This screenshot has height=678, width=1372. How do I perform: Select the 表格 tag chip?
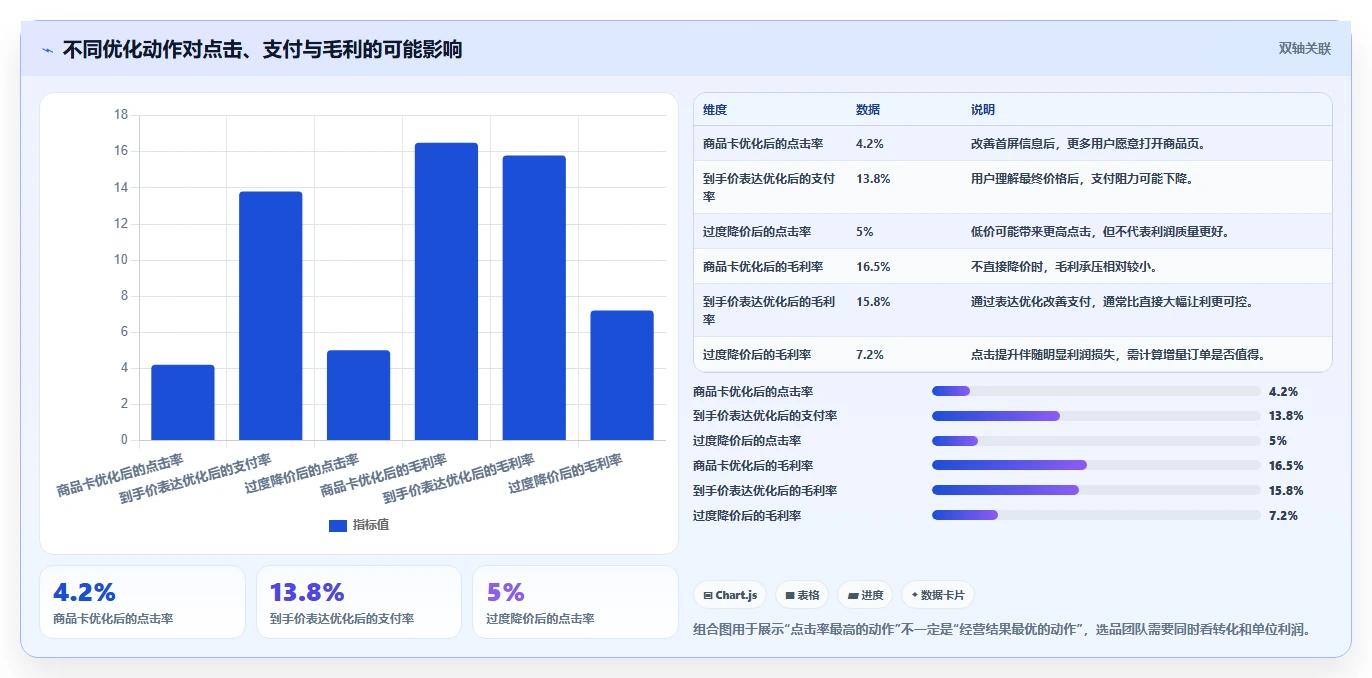(x=802, y=595)
